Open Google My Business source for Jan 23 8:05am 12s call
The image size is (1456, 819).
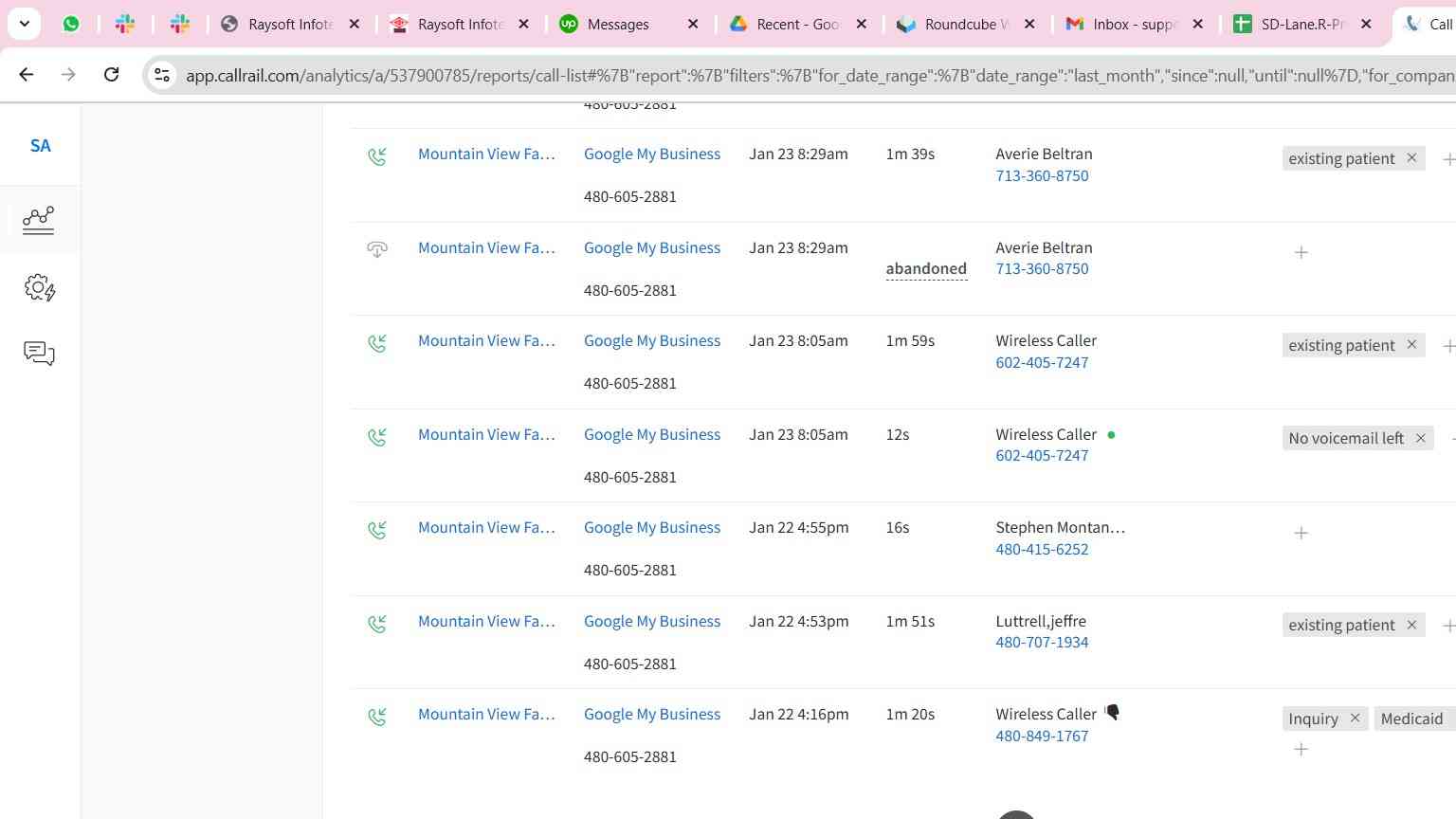[651, 434]
